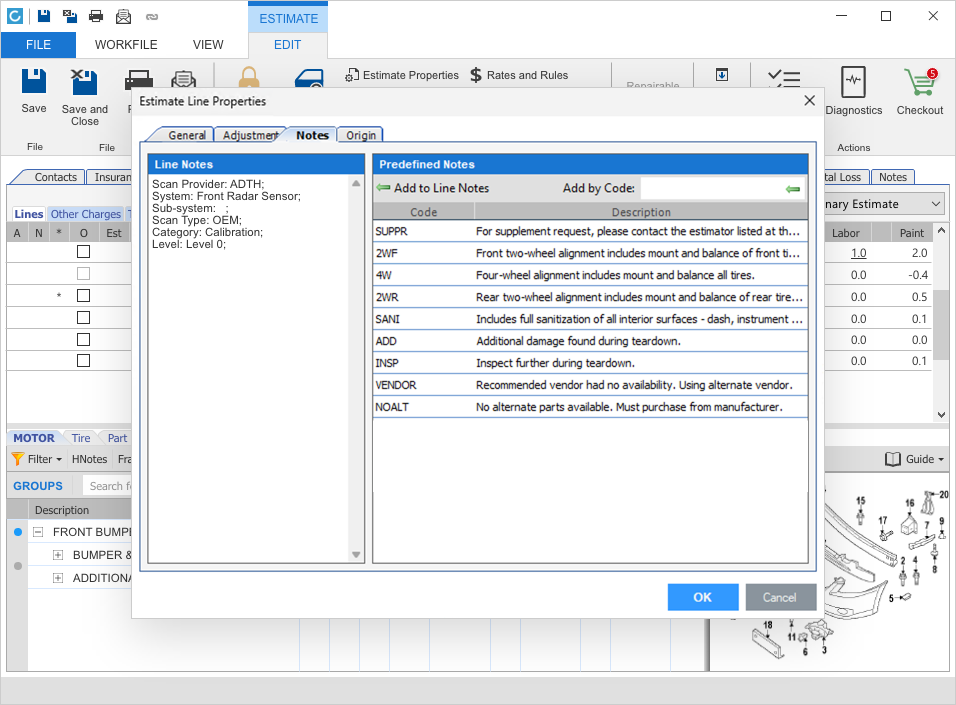Viewport: 956px width, 705px height.
Task: Click the blue vehicle icon in ribbon
Action: pyautogui.click(x=309, y=79)
